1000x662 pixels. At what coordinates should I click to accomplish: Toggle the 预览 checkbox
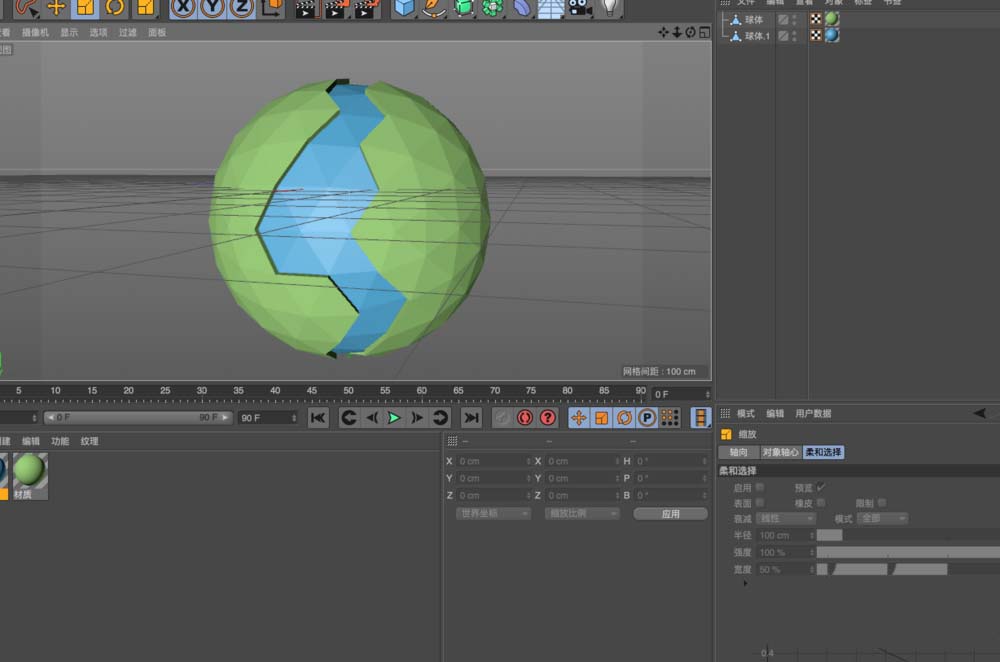click(x=821, y=487)
